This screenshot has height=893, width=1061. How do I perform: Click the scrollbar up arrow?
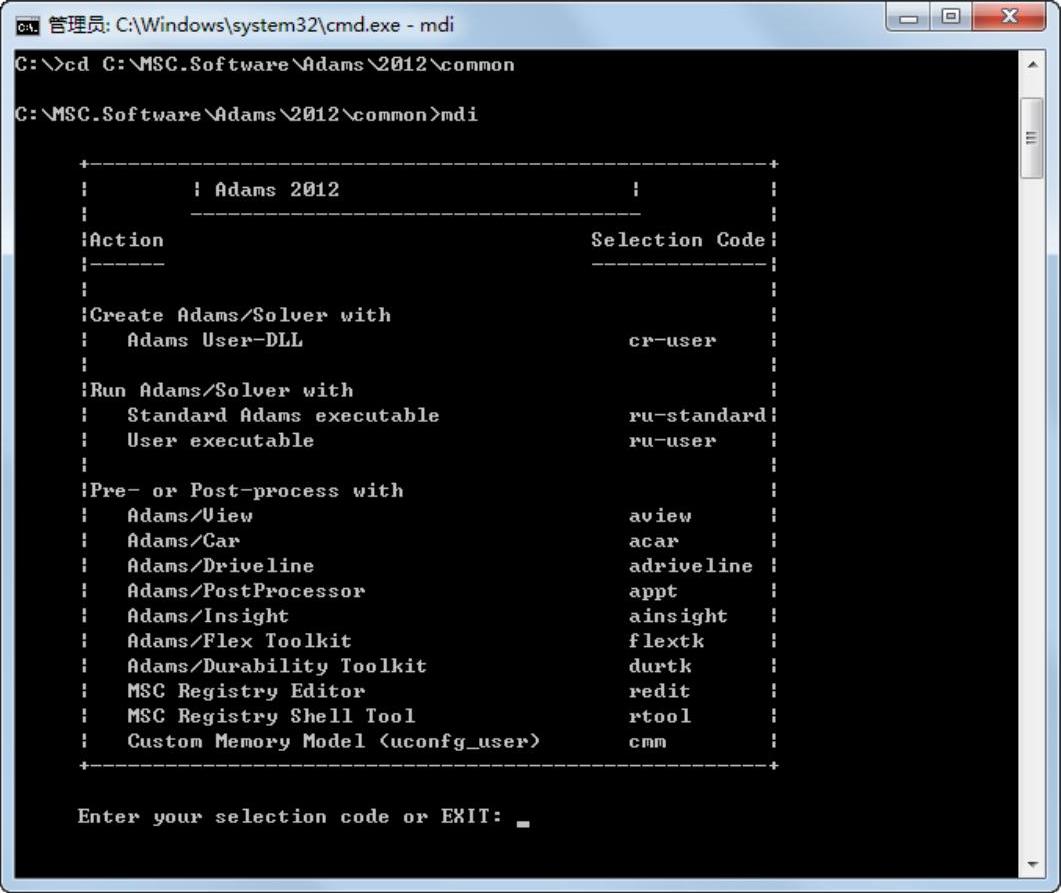coord(1032,65)
